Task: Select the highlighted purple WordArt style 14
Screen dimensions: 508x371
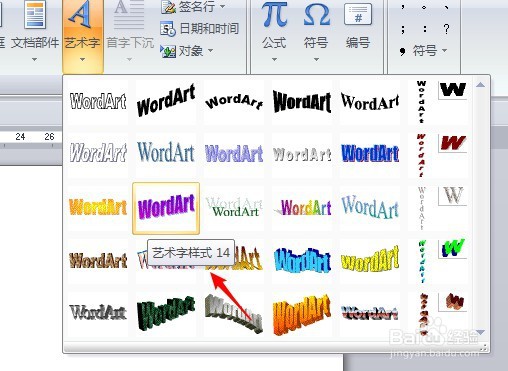Action: click(x=166, y=208)
